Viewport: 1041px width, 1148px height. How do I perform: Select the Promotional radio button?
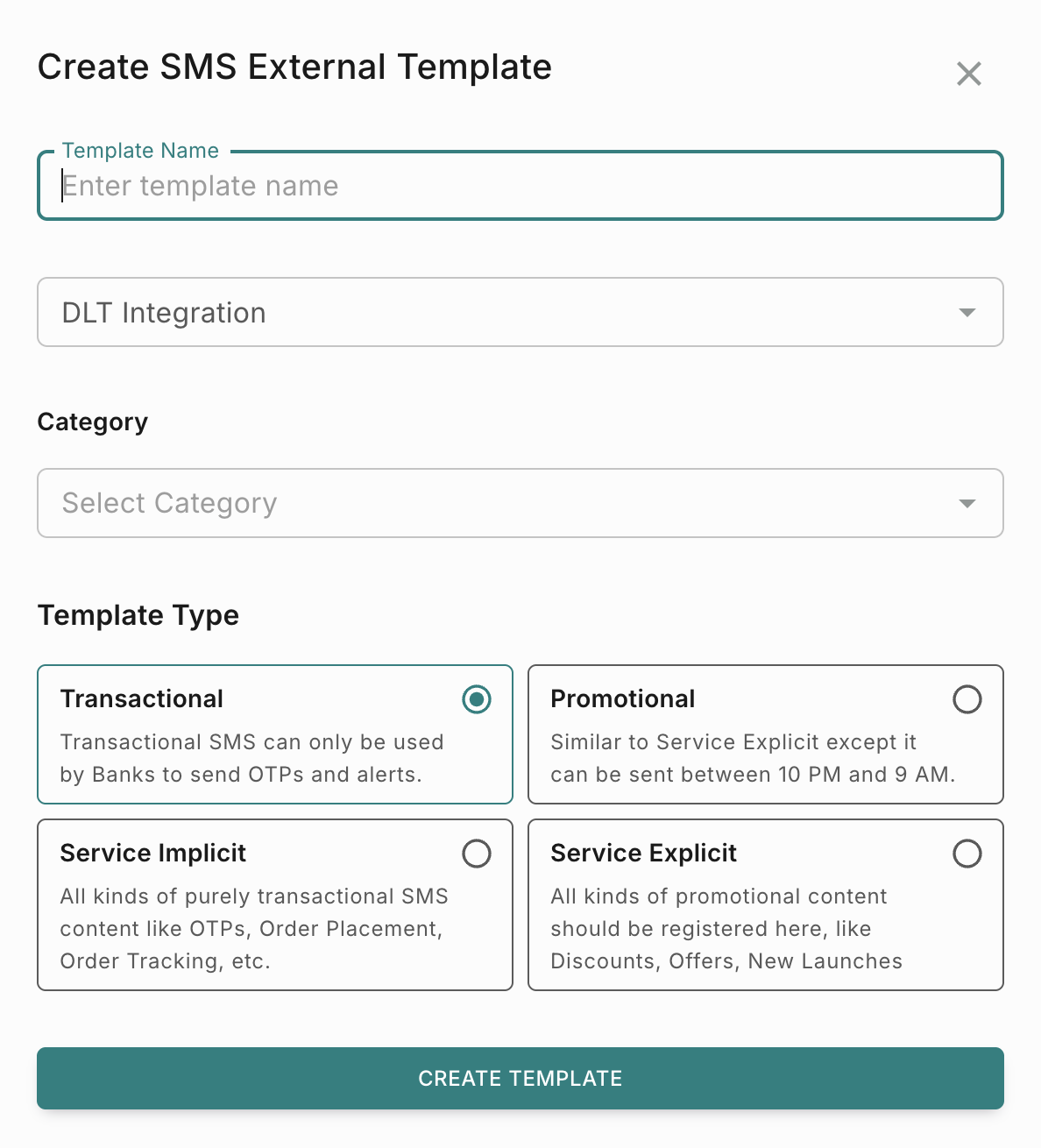click(967, 699)
